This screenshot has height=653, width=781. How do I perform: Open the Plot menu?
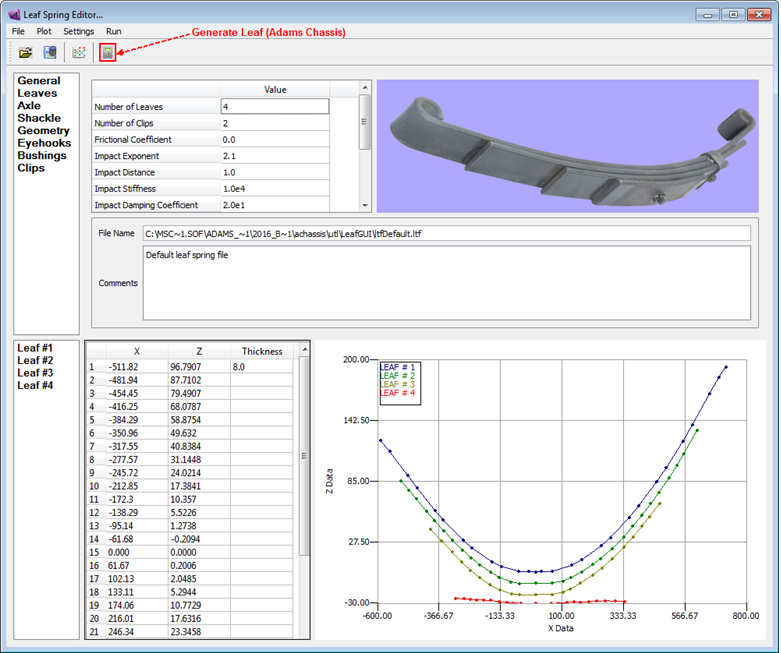pos(44,31)
